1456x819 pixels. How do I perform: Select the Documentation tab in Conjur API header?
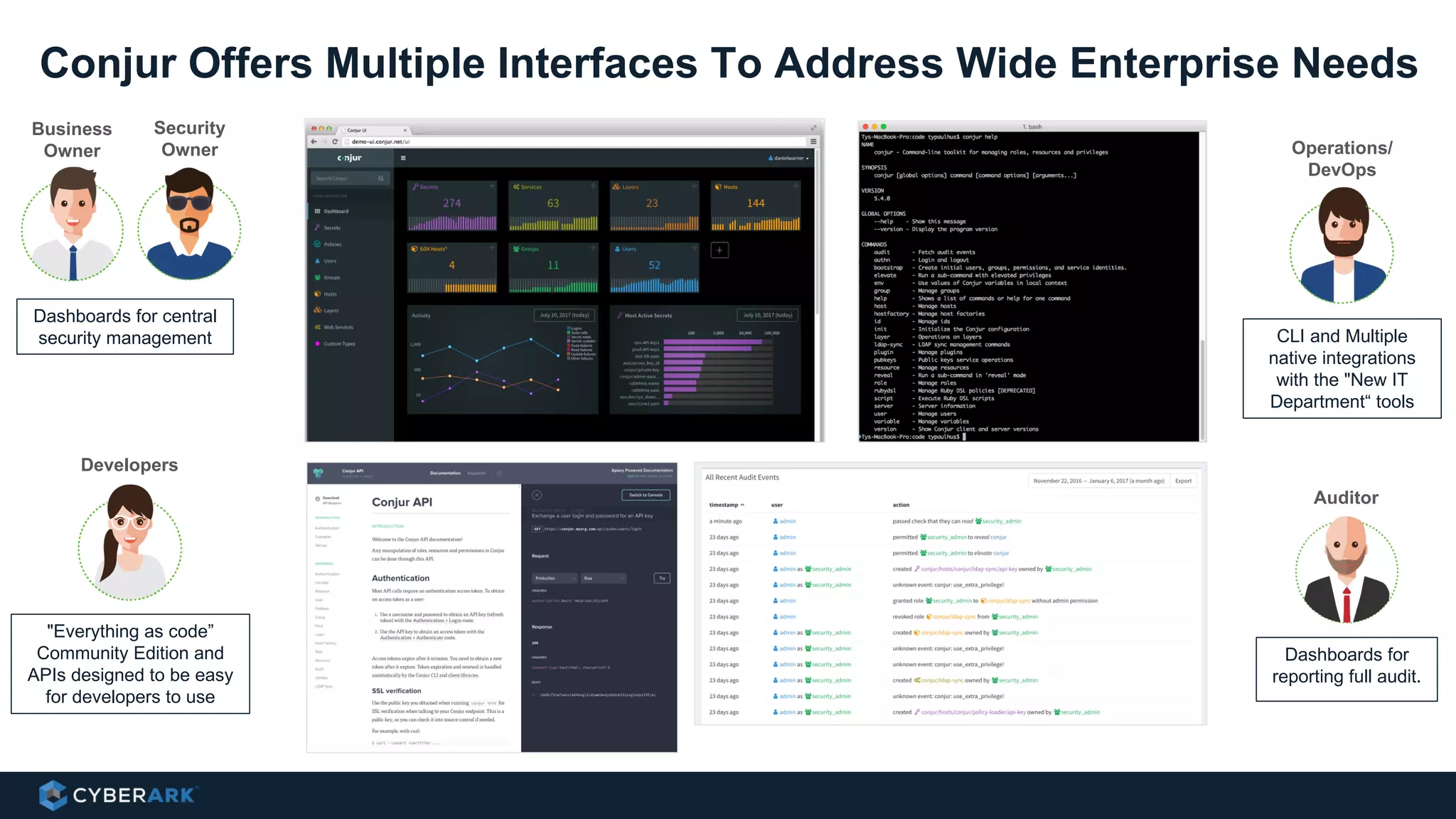coord(445,473)
